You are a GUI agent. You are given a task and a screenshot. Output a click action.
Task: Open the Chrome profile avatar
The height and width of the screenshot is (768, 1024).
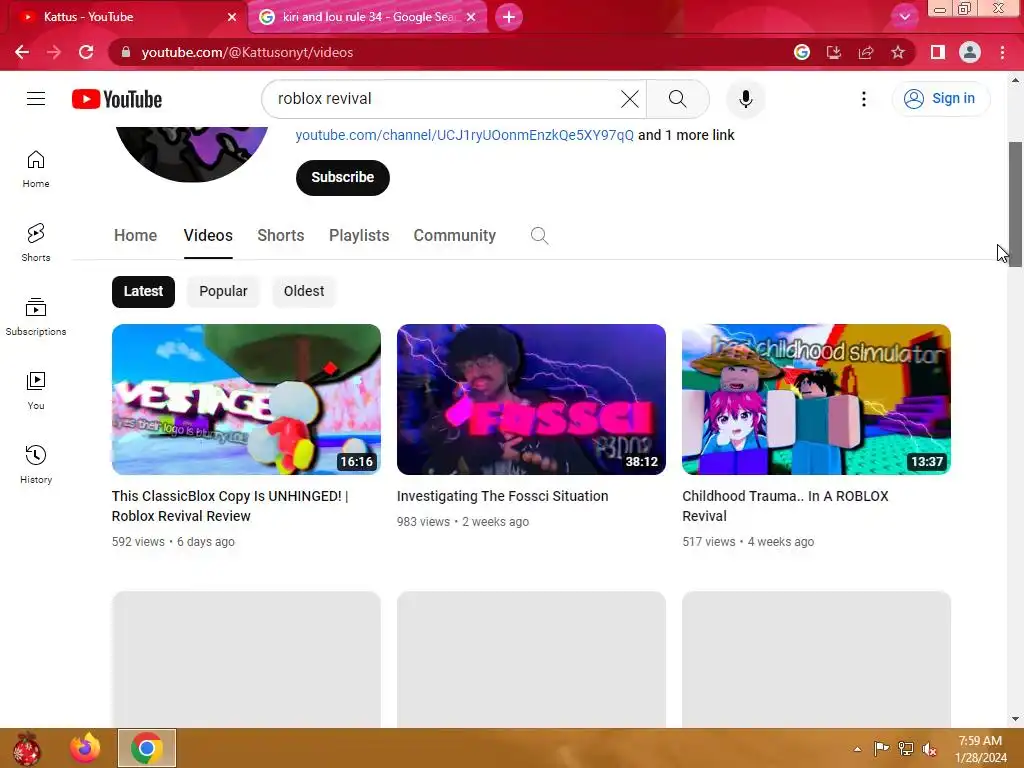[970, 52]
